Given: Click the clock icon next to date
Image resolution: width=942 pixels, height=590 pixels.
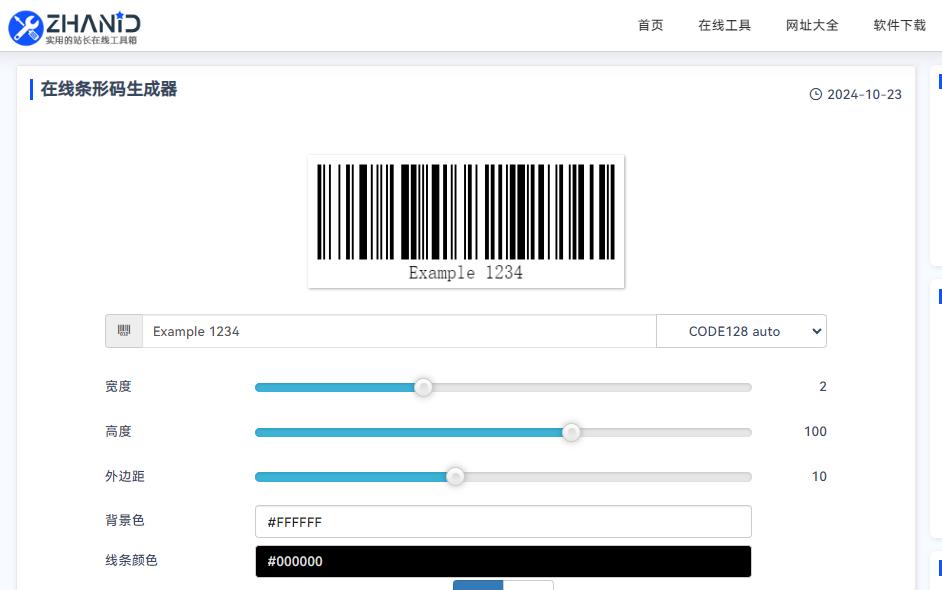Looking at the screenshot, I should [815, 94].
